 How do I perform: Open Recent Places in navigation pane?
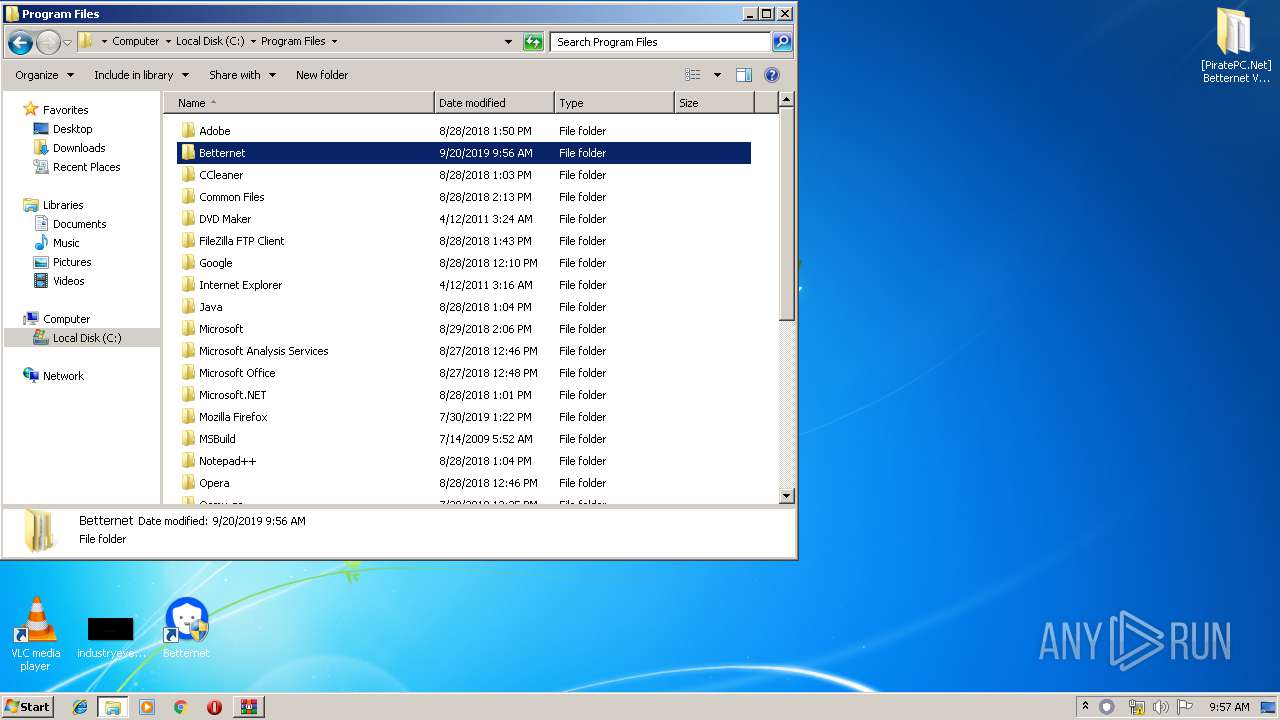(86, 167)
